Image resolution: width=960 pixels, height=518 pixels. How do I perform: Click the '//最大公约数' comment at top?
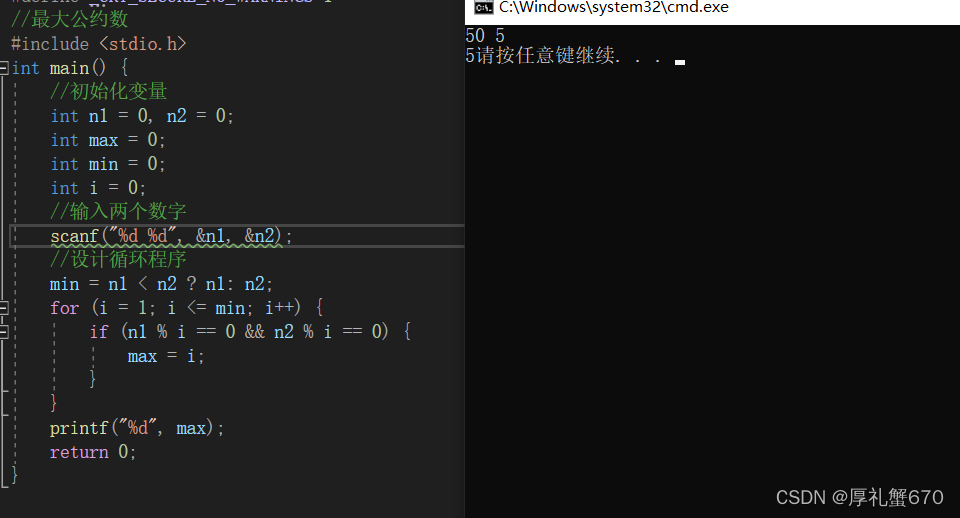pos(69,20)
